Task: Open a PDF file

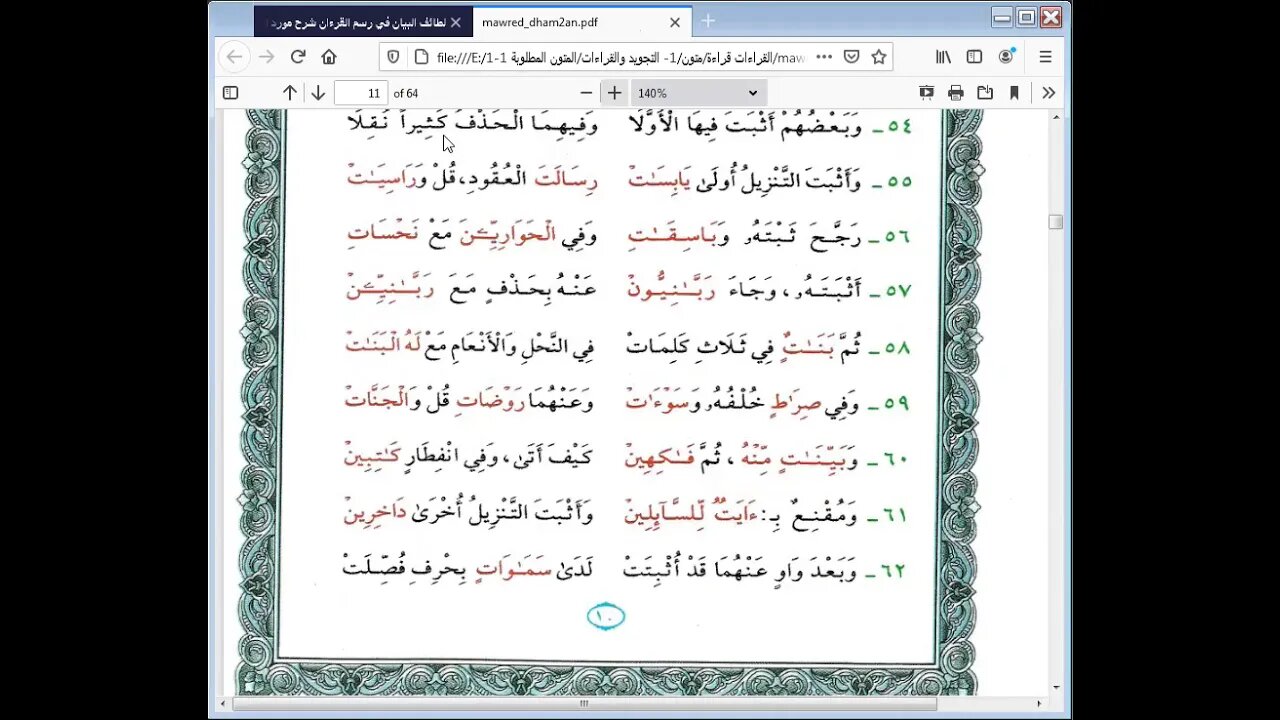Action: click(985, 93)
